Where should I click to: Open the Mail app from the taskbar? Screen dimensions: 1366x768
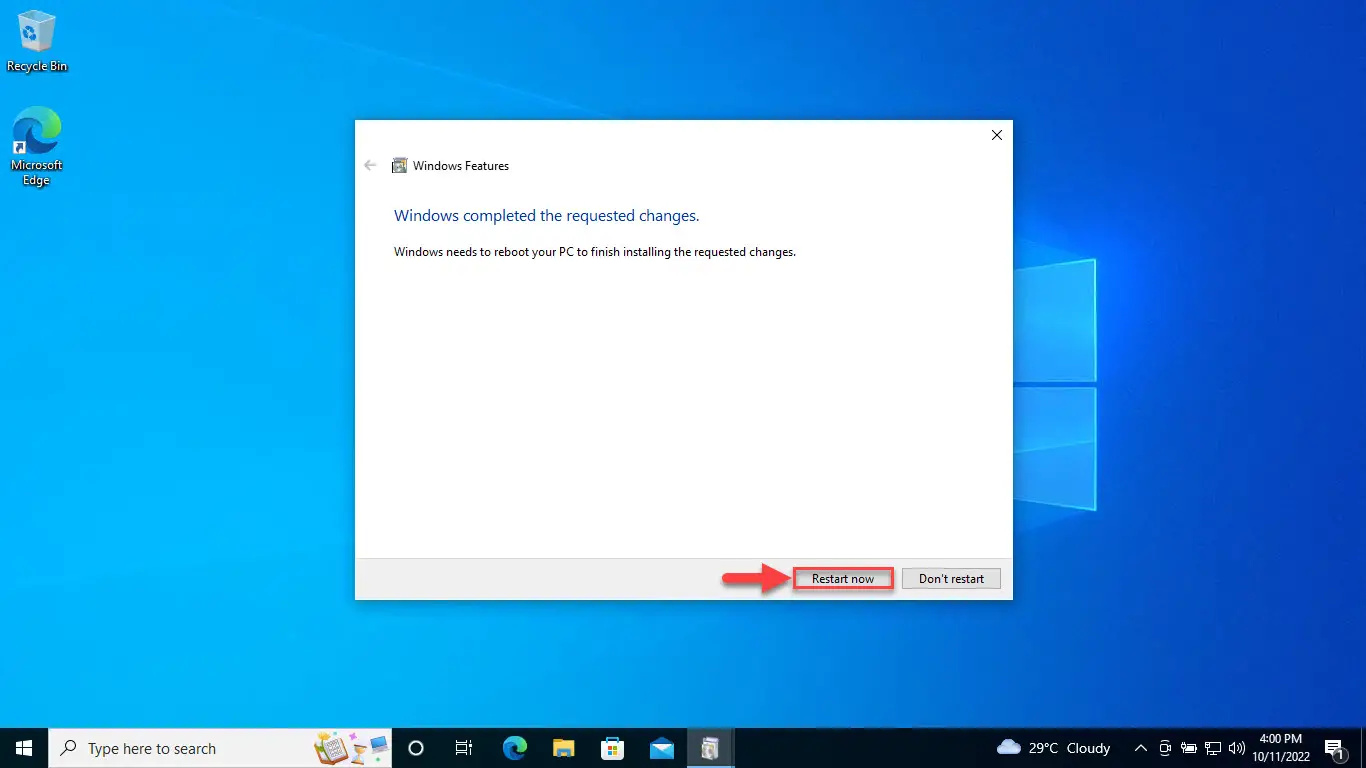661,748
